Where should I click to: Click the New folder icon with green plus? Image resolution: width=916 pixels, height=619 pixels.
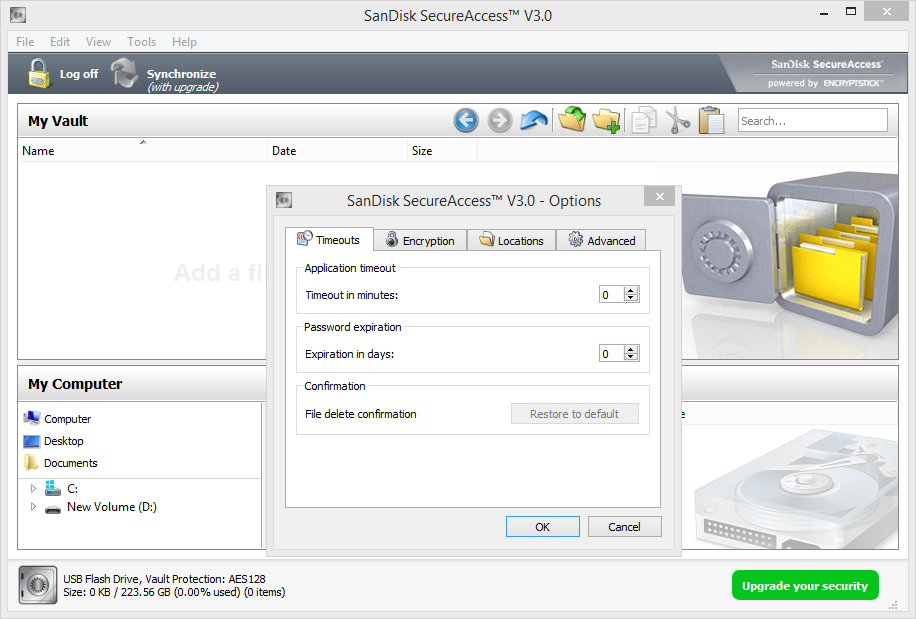(x=606, y=120)
